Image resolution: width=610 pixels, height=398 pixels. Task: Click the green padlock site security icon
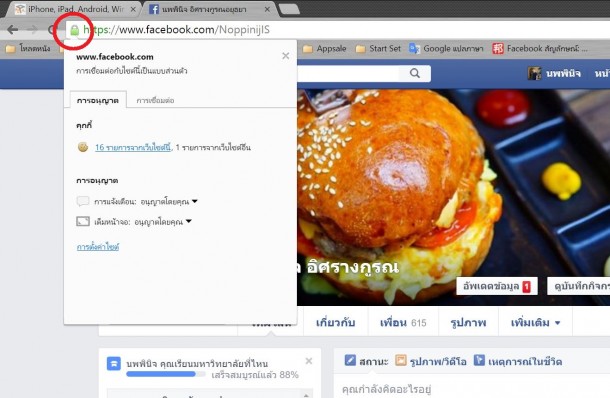[75, 30]
